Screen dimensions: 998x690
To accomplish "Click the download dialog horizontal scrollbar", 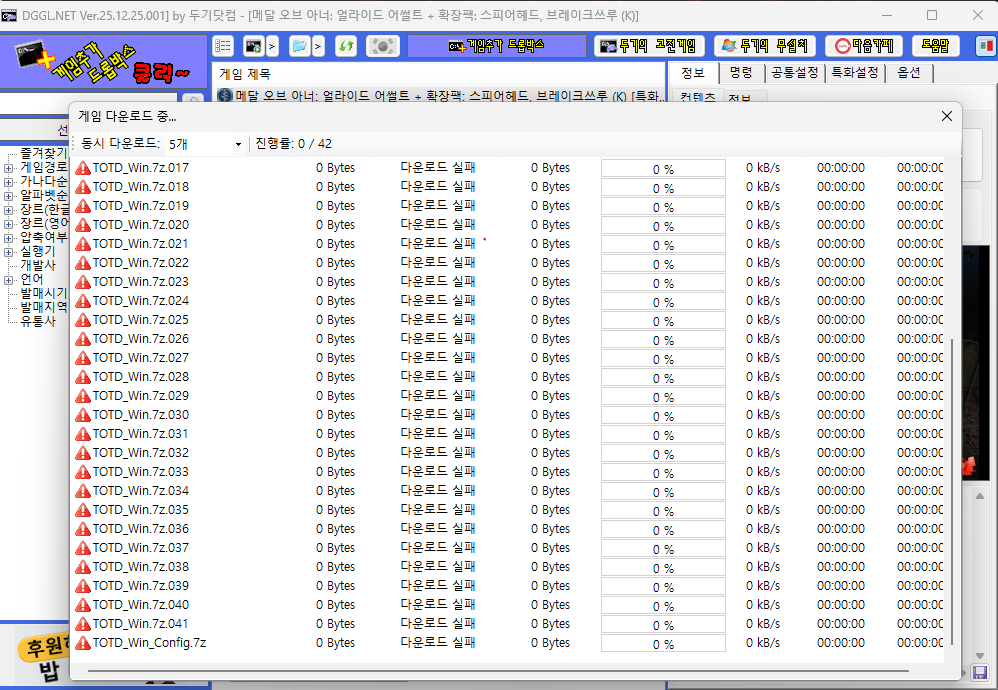I will (498, 670).
